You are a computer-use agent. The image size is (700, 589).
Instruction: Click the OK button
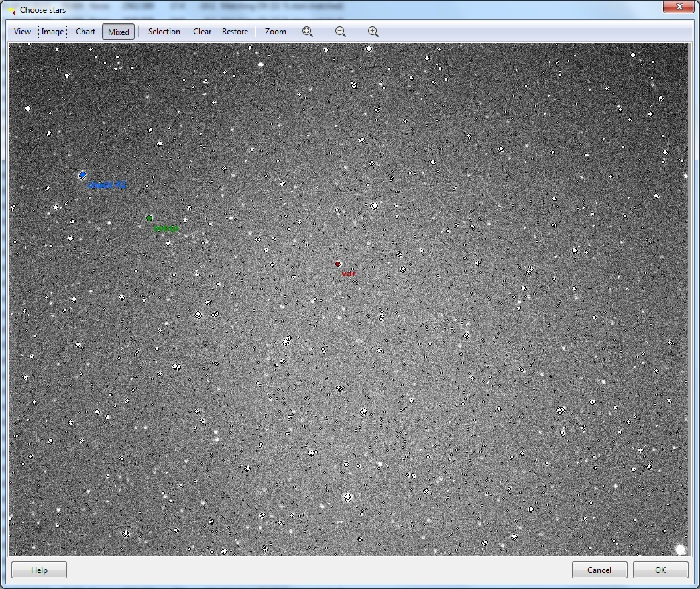(661, 570)
